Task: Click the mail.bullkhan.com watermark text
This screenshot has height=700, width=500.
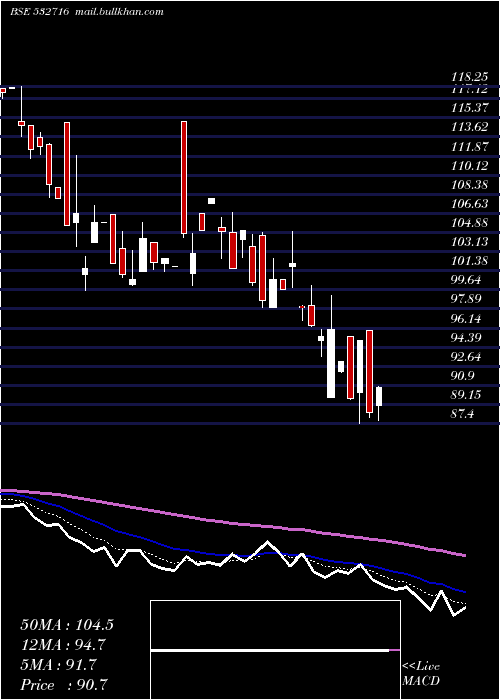Action: (119, 12)
